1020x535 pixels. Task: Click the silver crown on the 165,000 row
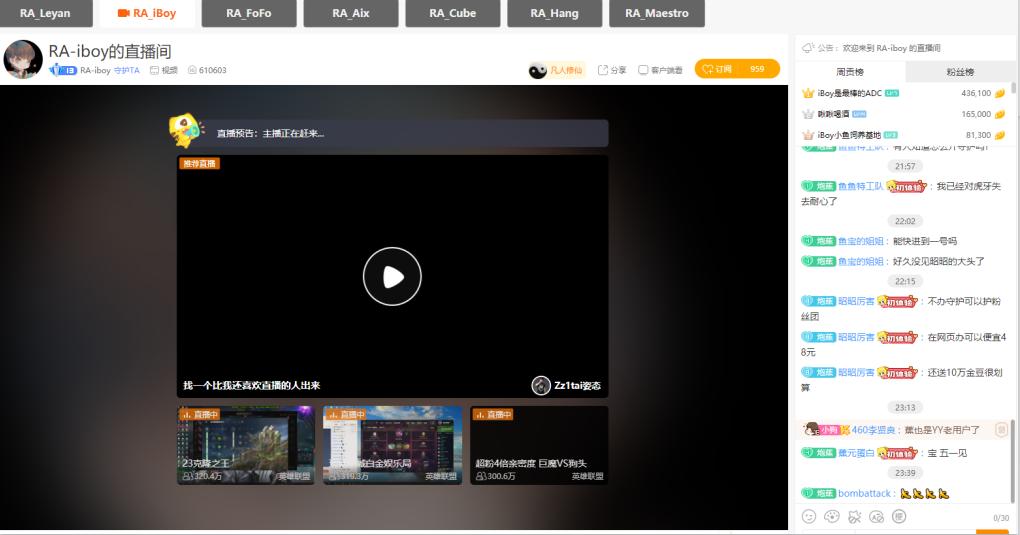pos(808,114)
